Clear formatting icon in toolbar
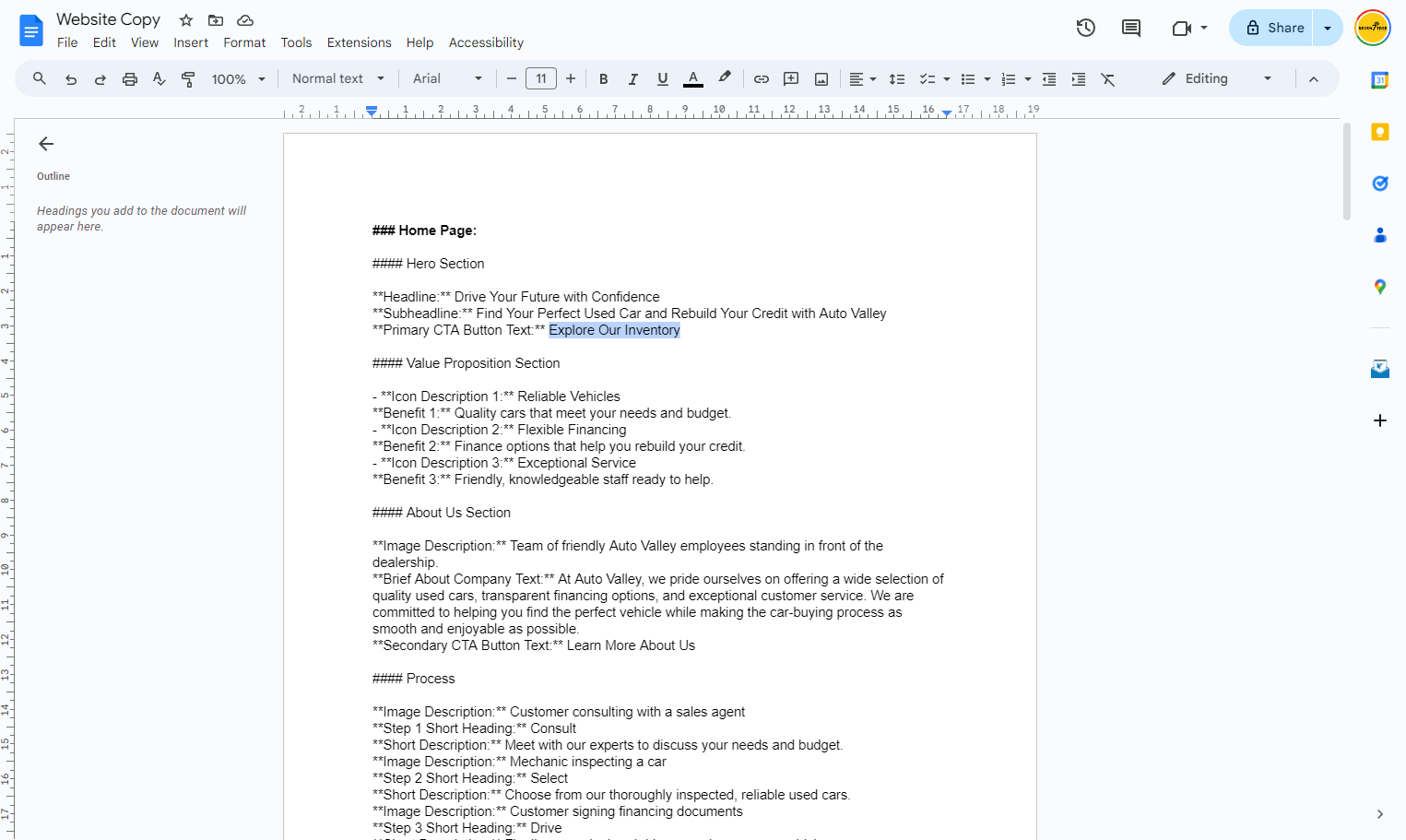Image resolution: width=1406 pixels, height=840 pixels. [x=1108, y=79]
